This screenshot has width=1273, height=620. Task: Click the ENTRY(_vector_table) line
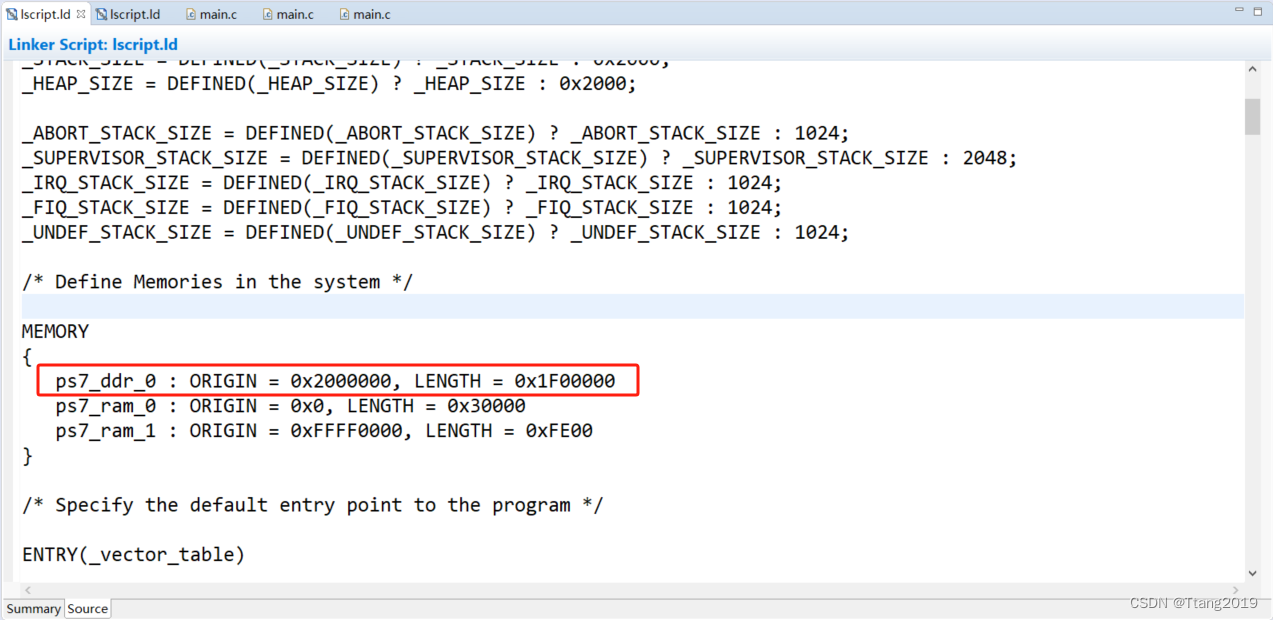point(133,554)
